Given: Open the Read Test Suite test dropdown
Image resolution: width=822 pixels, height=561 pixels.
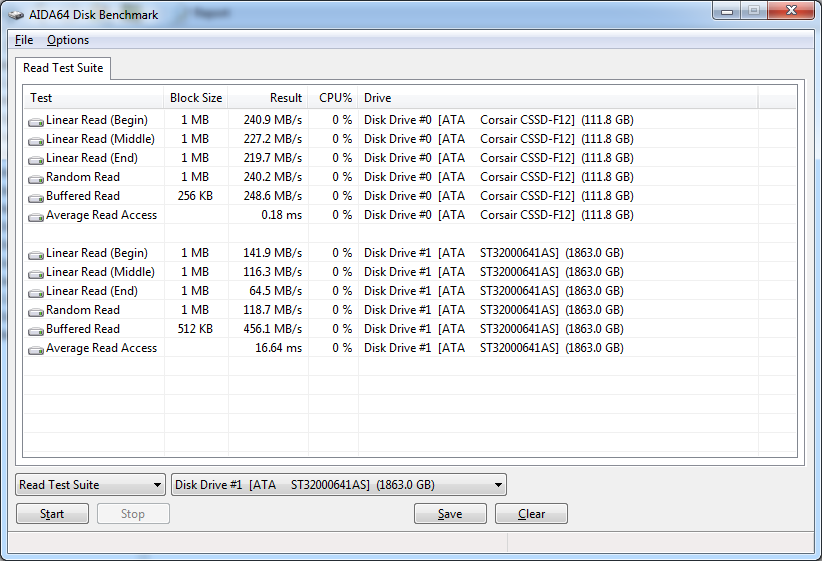Looking at the screenshot, I should pyautogui.click(x=91, y=484).
